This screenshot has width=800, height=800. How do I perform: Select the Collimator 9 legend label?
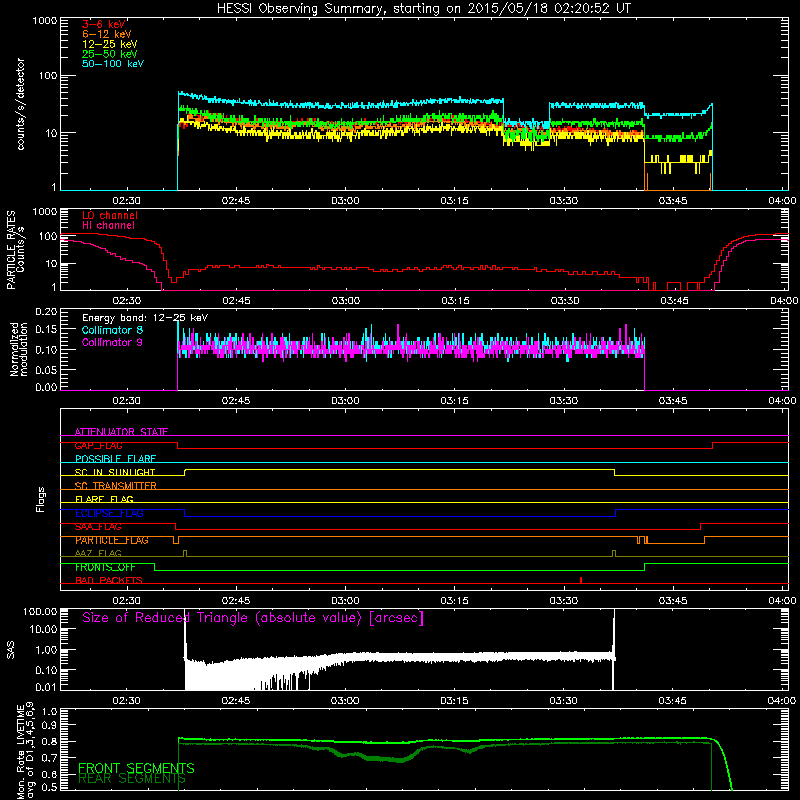point(112,342)
